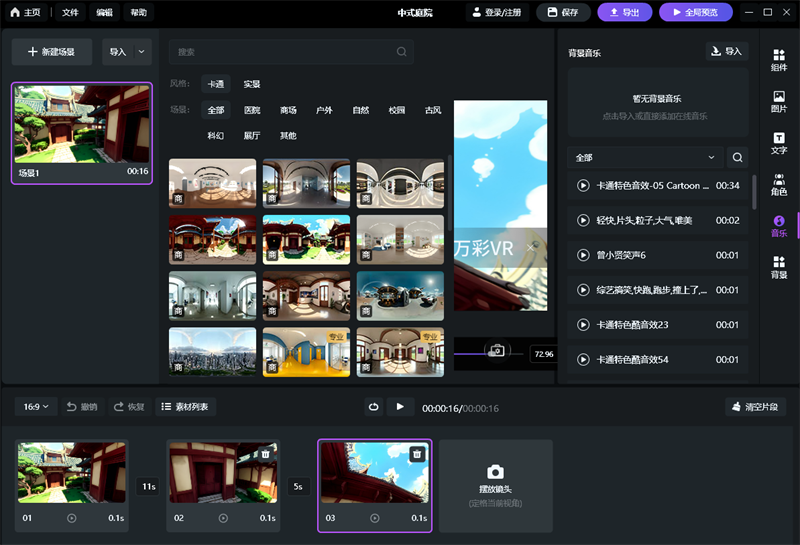Select the 卡通 style filter

point(215,85)
